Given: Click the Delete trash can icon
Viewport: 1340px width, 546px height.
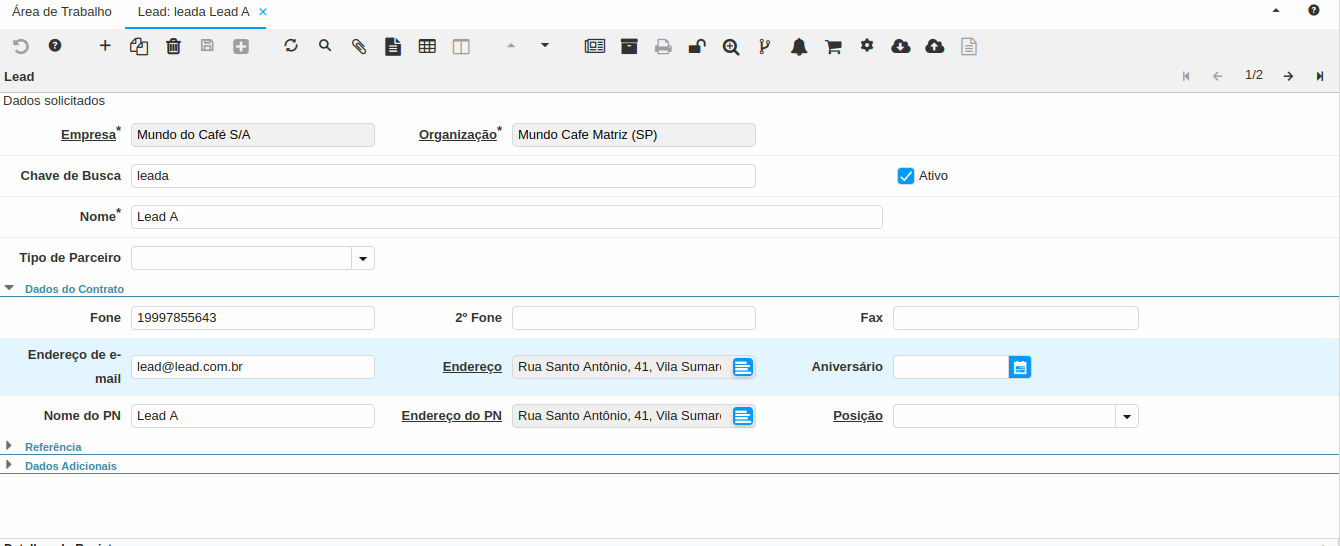Looking at the screenshot, I should pyautogui.click(x=173, y=46).
